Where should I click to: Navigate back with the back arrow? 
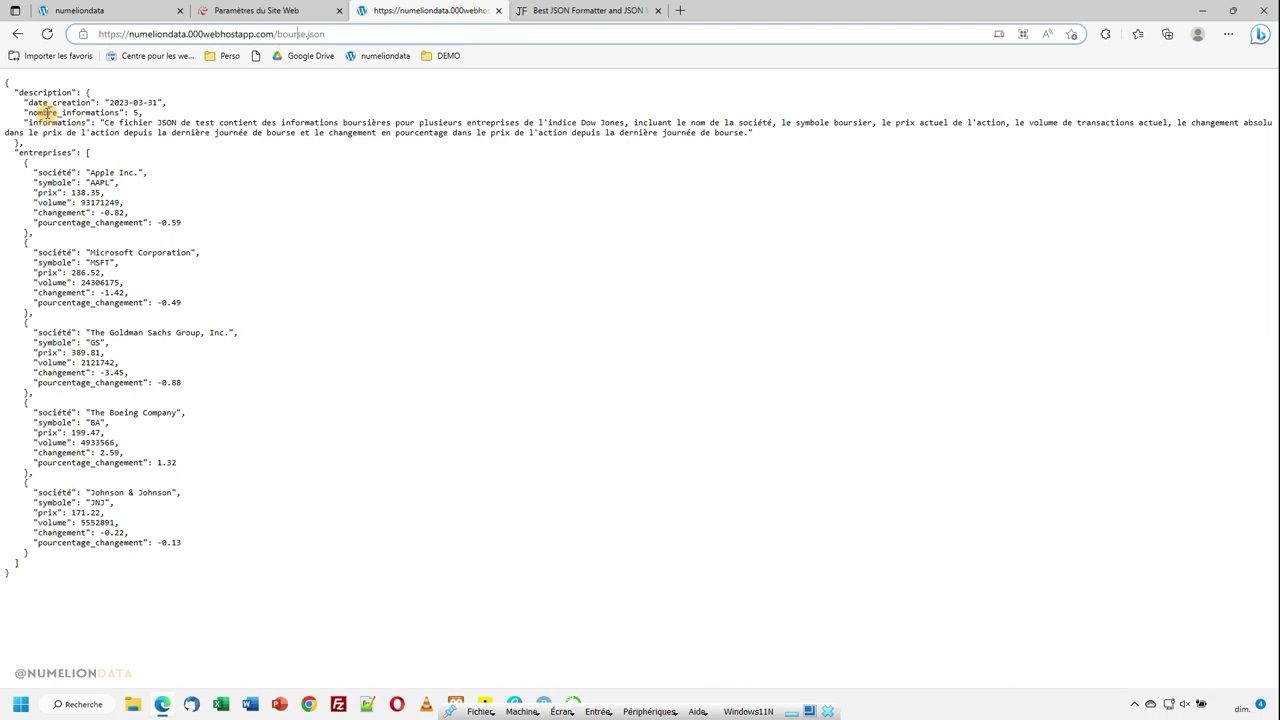17,33
